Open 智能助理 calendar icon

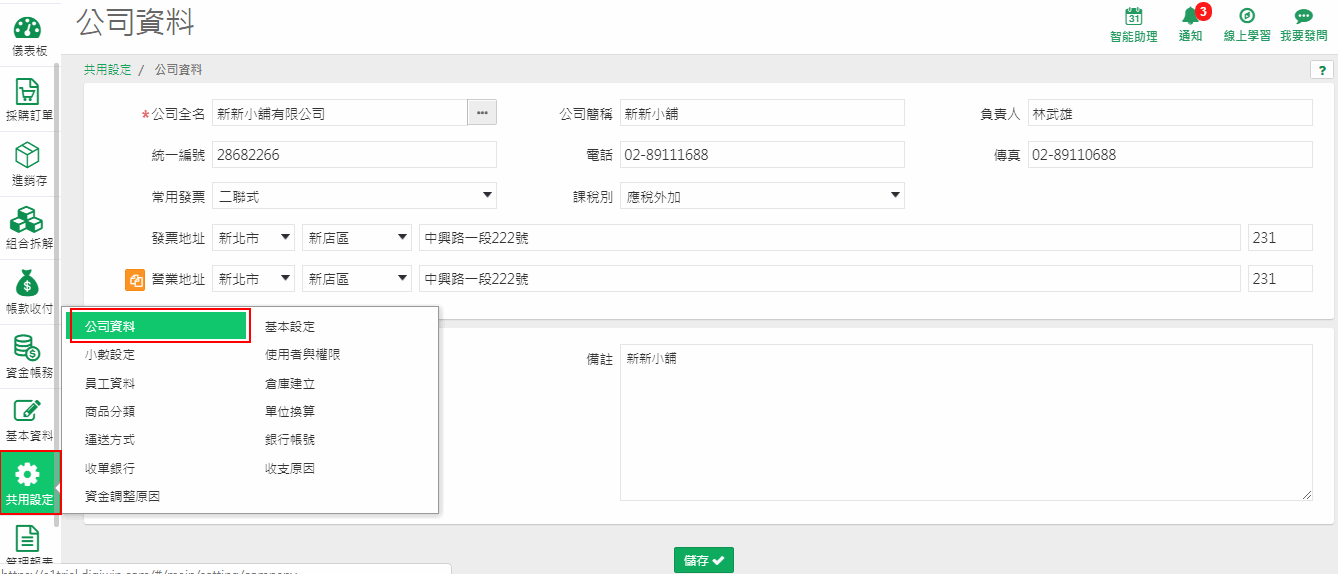(1134, 16)
